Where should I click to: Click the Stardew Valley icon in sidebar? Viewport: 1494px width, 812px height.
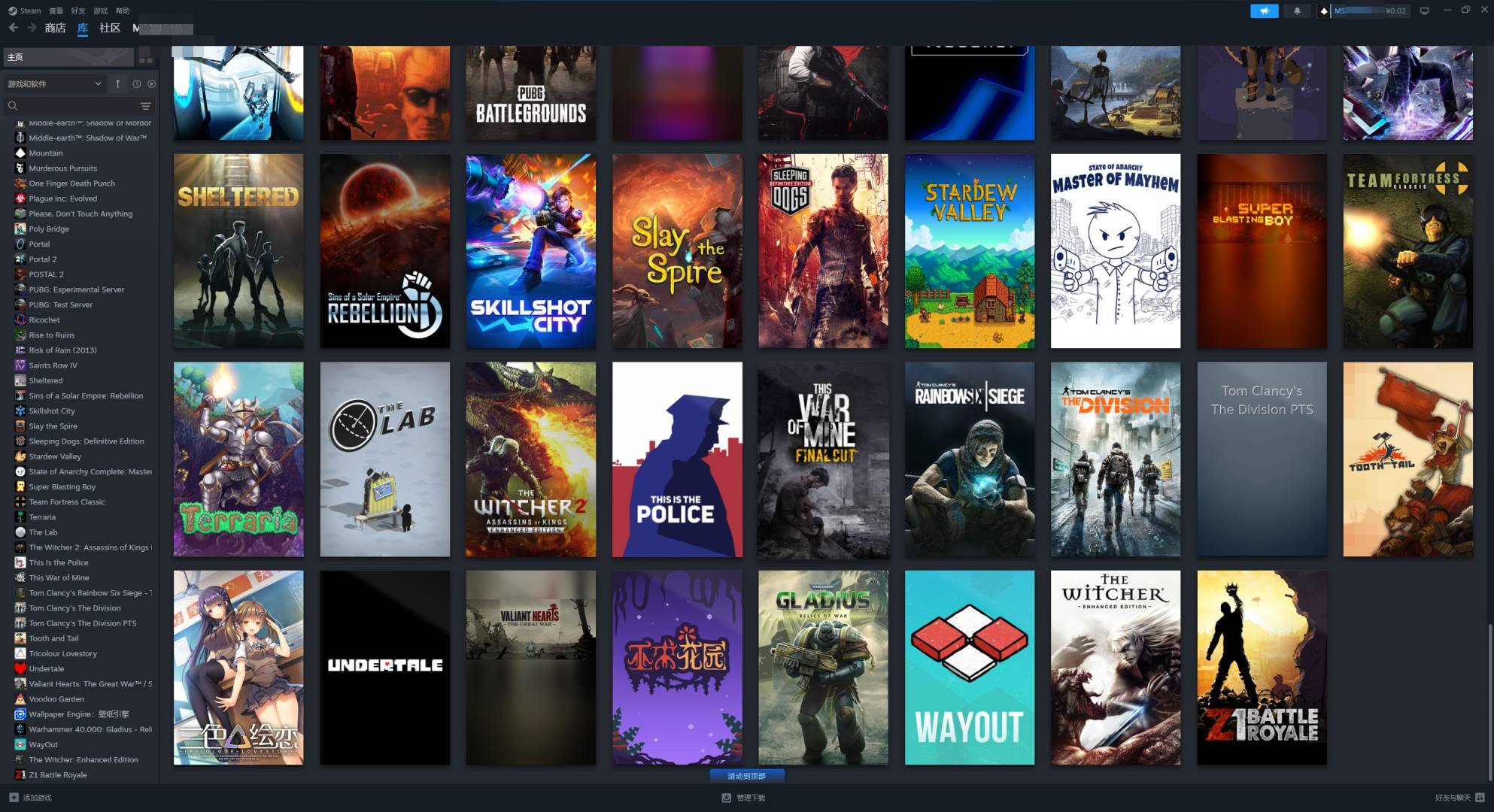(x=20, y=456)
